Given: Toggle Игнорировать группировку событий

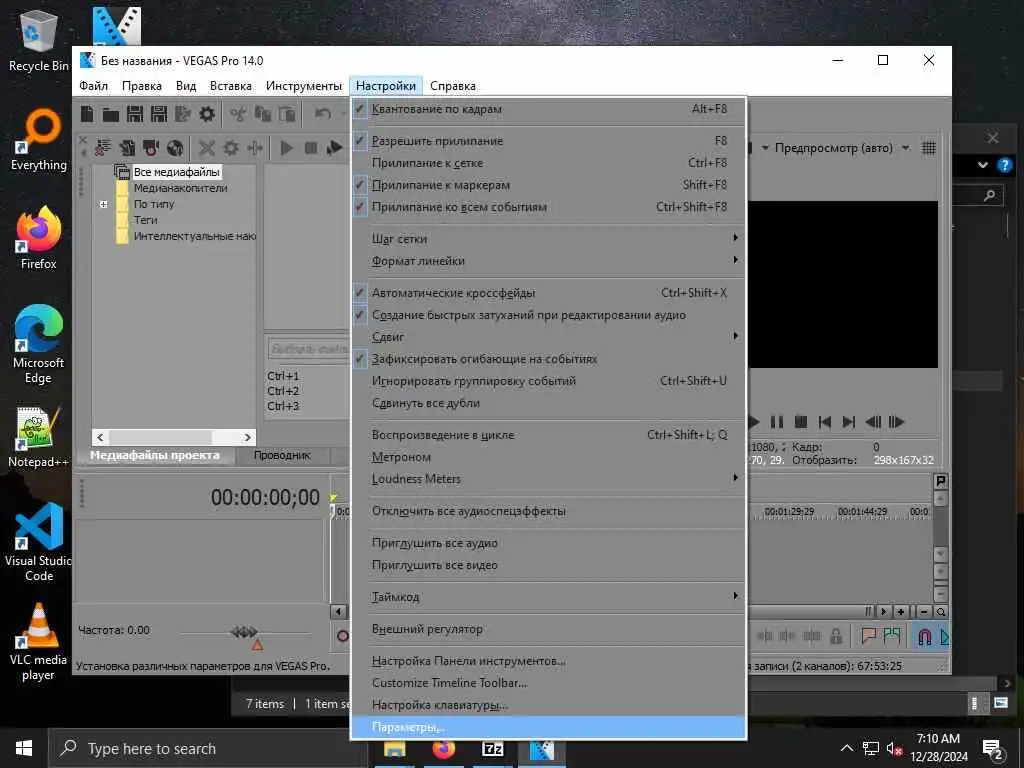Looking at the screenshot, I should (x=549, y=381).
